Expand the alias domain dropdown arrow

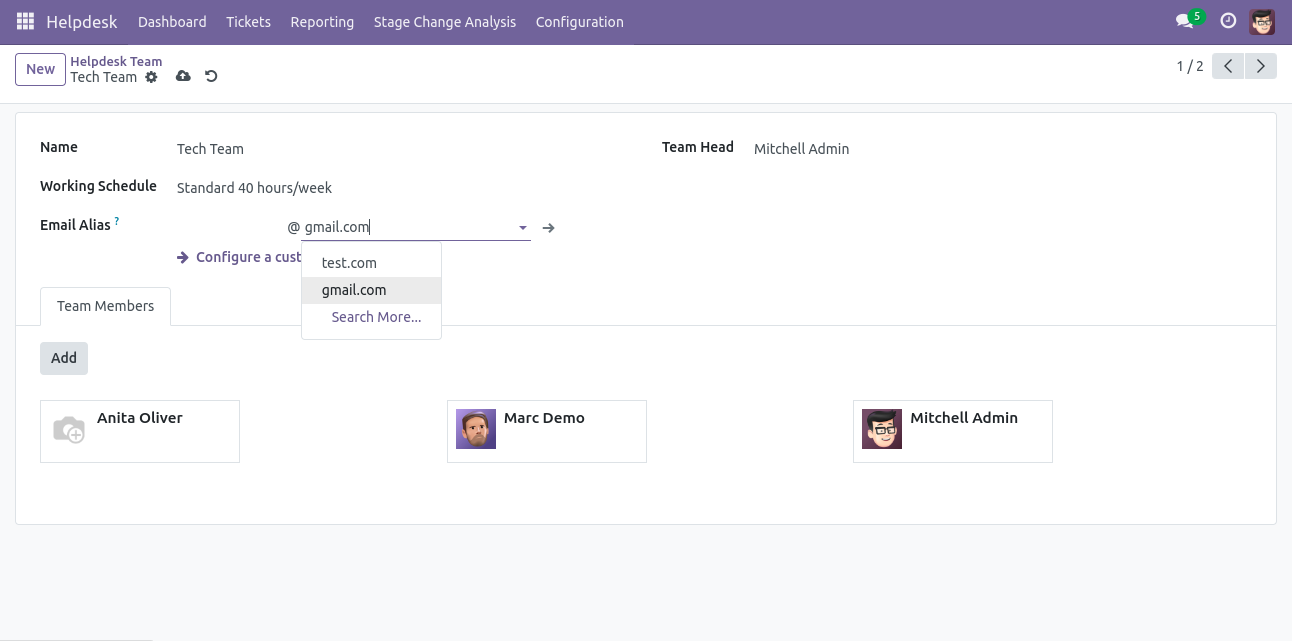522,228
